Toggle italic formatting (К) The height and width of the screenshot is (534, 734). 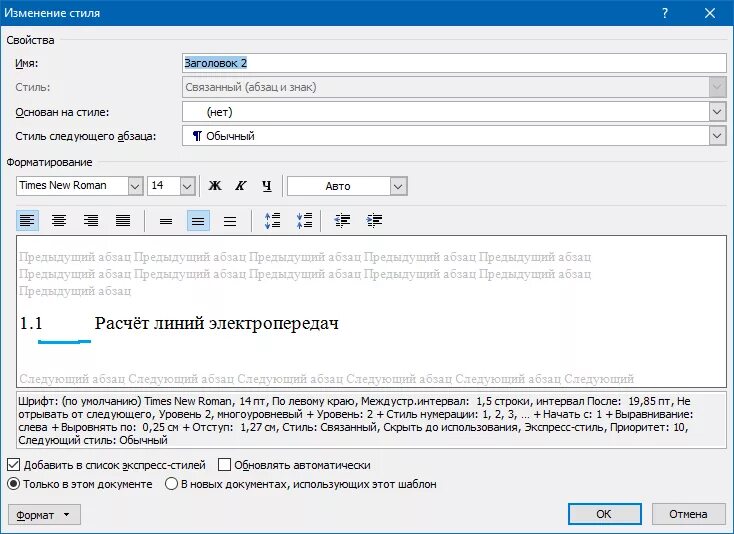pyautogui.click(x=241, y=186)
